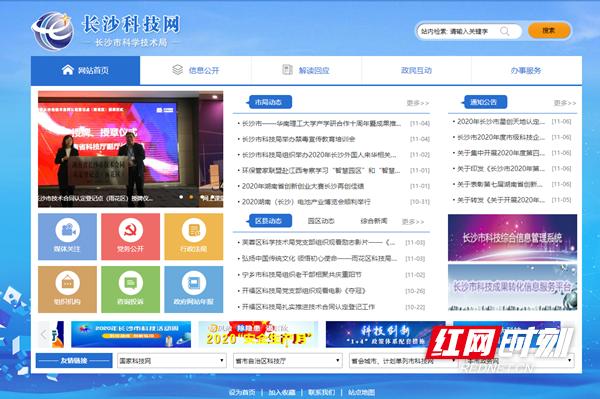Screen dimensions: 600x399
Task: Click the orange 搜索 button
Action: click(549, 31)
